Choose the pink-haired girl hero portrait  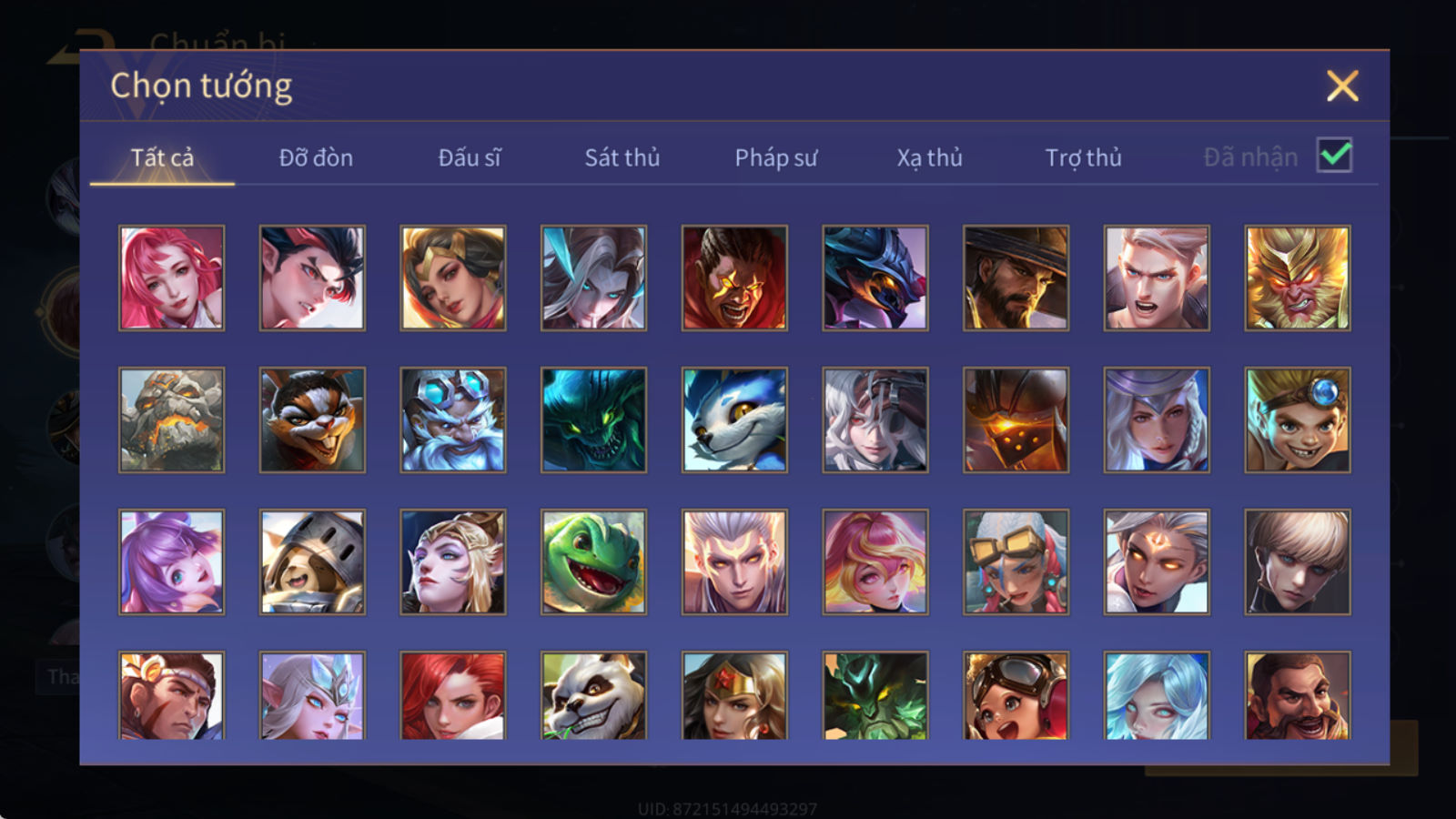171,278
